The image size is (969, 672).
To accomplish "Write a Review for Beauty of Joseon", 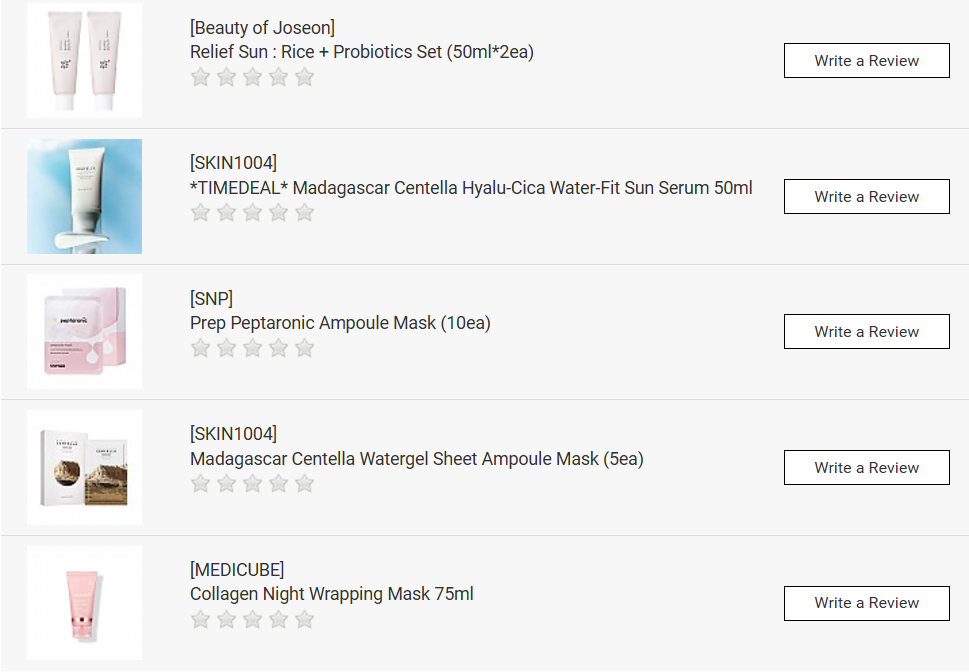I will coord(866,61).
